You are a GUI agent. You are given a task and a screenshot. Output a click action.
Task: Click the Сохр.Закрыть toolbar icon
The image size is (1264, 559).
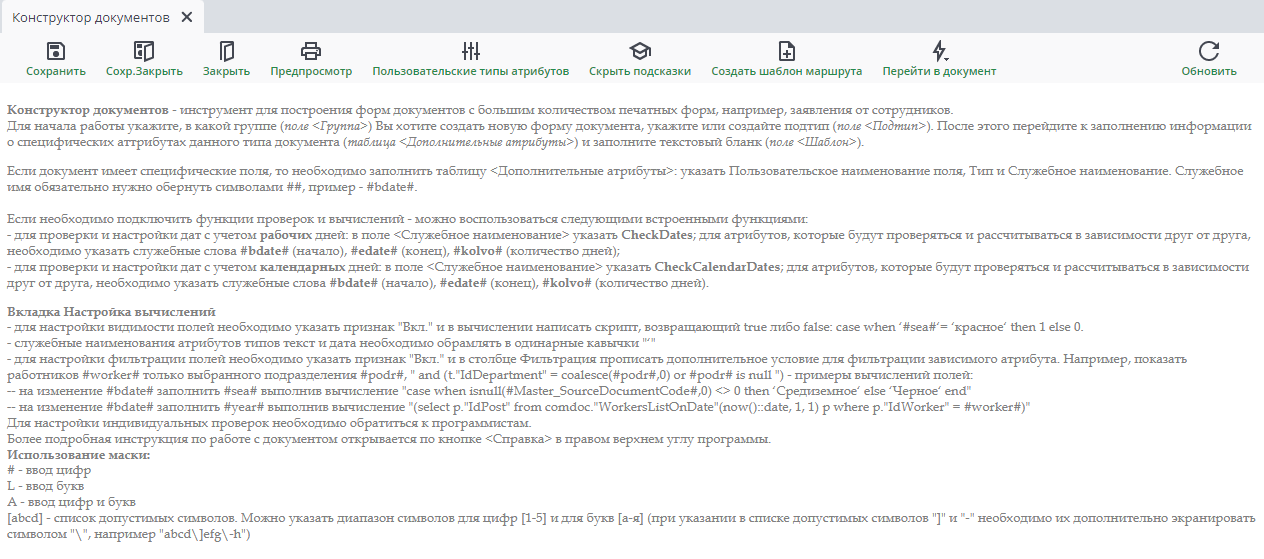(x=144, y=51)
